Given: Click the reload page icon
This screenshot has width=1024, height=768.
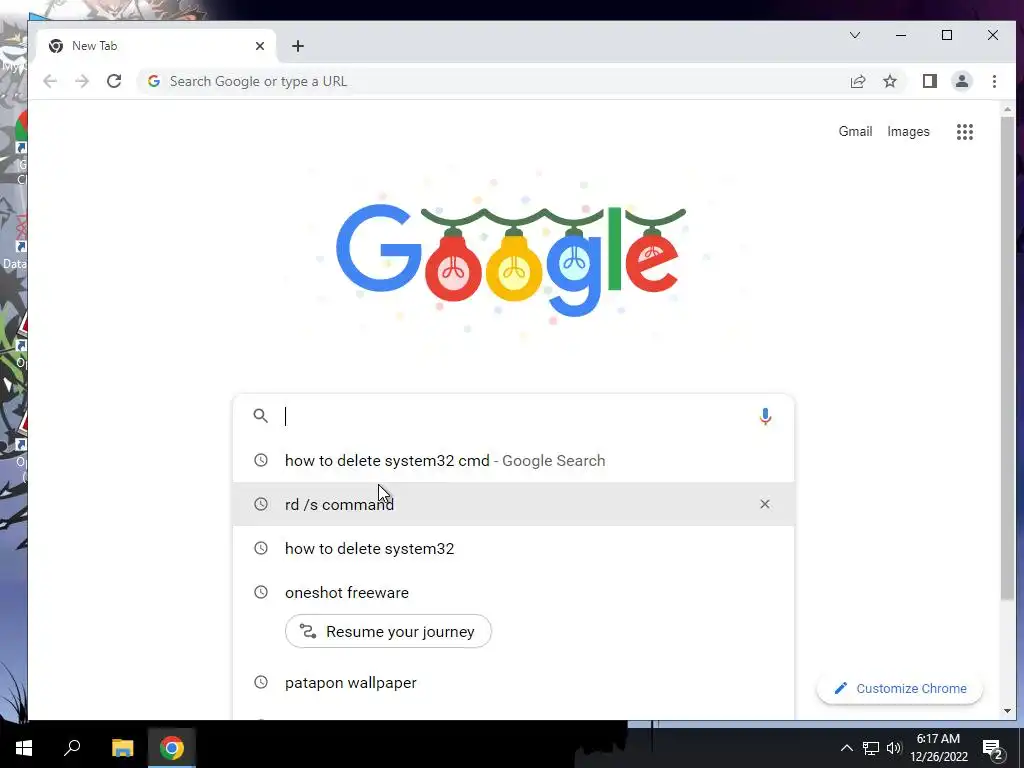Looking at the screenshot, I should coord(114,81).
